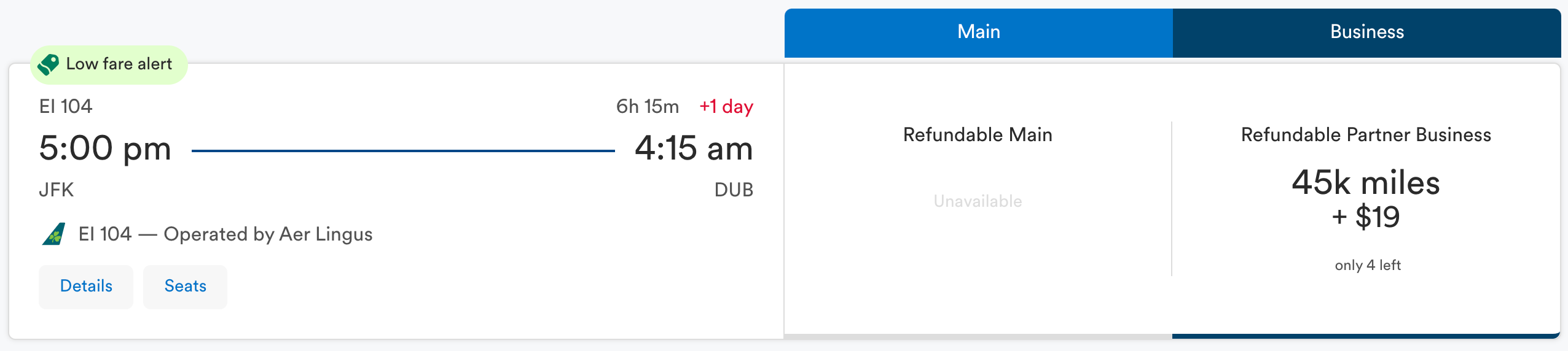Image resolution: width=1568 pixels, height=351 pixels.
Task: Click the green low fare tag icon
Action: click(x=48, y=64)
